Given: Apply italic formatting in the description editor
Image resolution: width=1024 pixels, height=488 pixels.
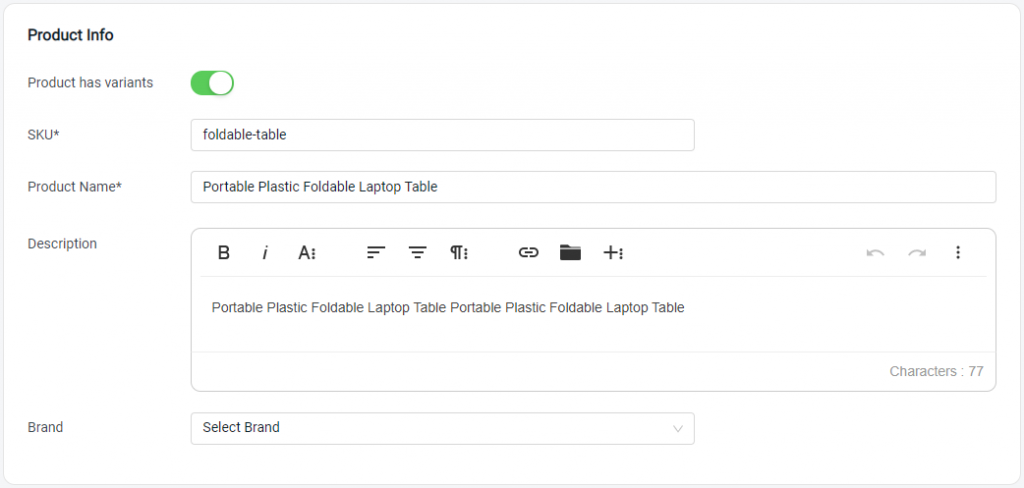Looking at the screenshot, I should click(x=265, y=253).
